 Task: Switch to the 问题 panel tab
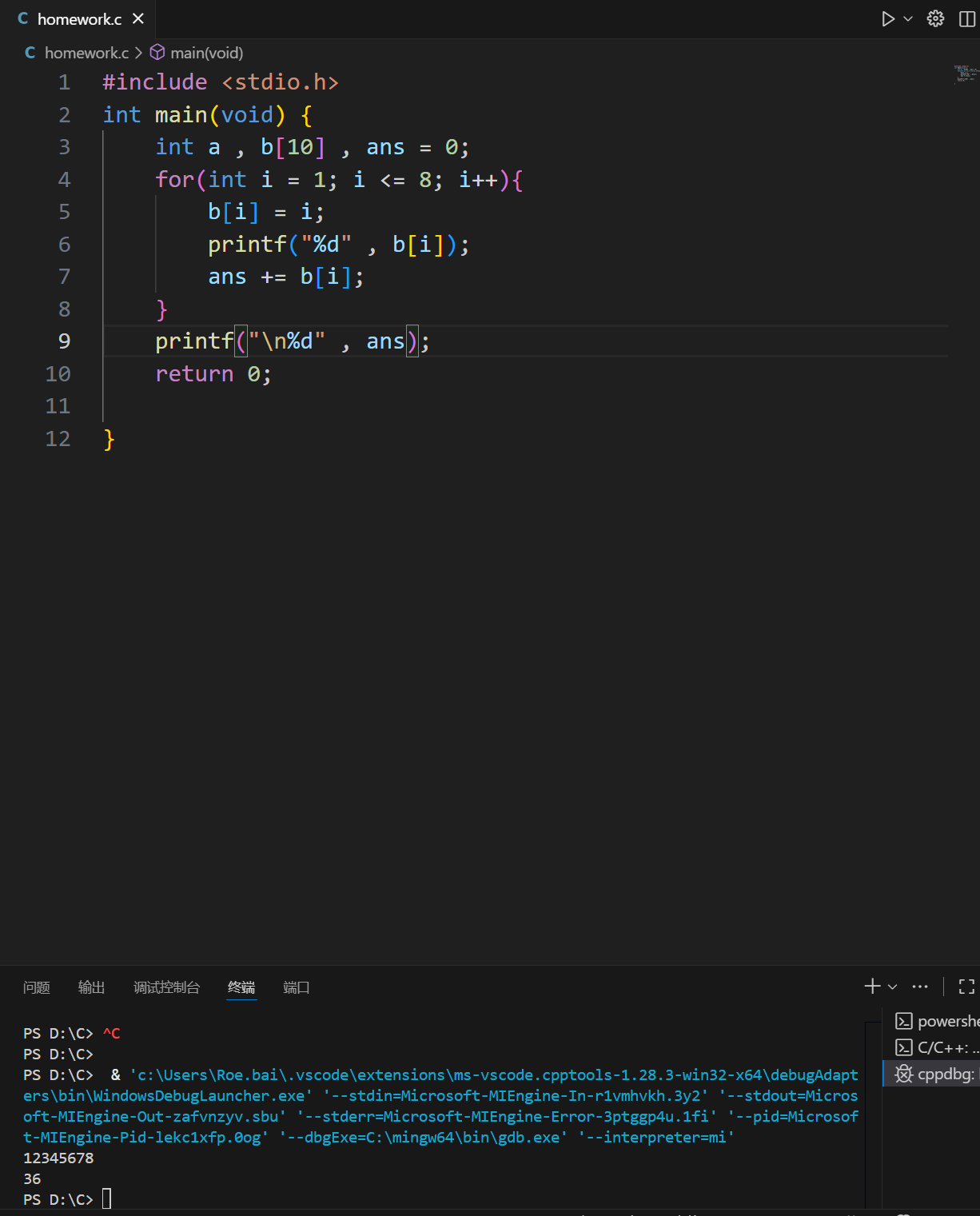37,987
